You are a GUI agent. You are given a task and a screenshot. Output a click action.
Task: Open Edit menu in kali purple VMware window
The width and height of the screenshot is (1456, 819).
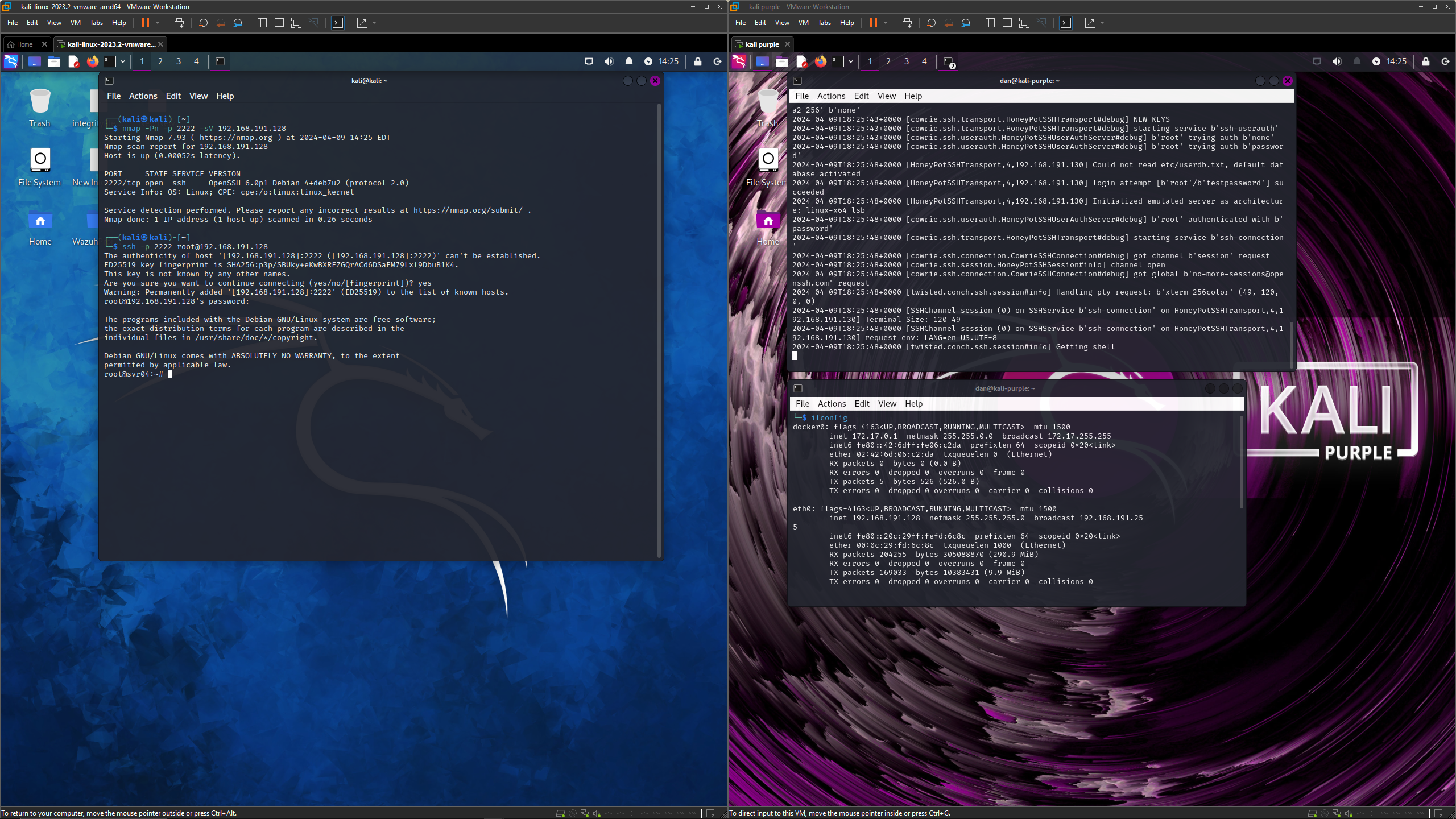coord(760,23)
